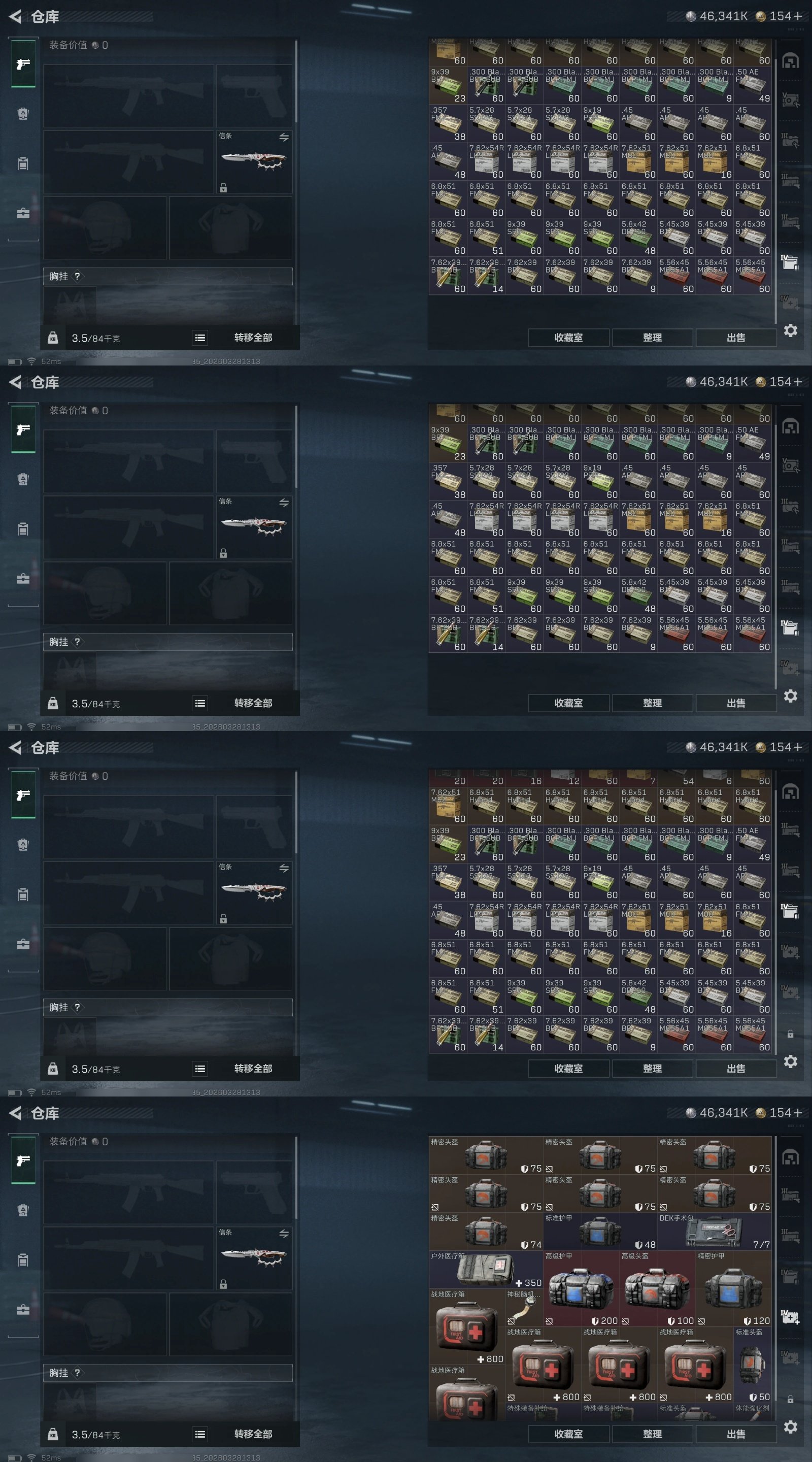Toggle bound marker on the 高级护甲 bag

coord(549,1321)
